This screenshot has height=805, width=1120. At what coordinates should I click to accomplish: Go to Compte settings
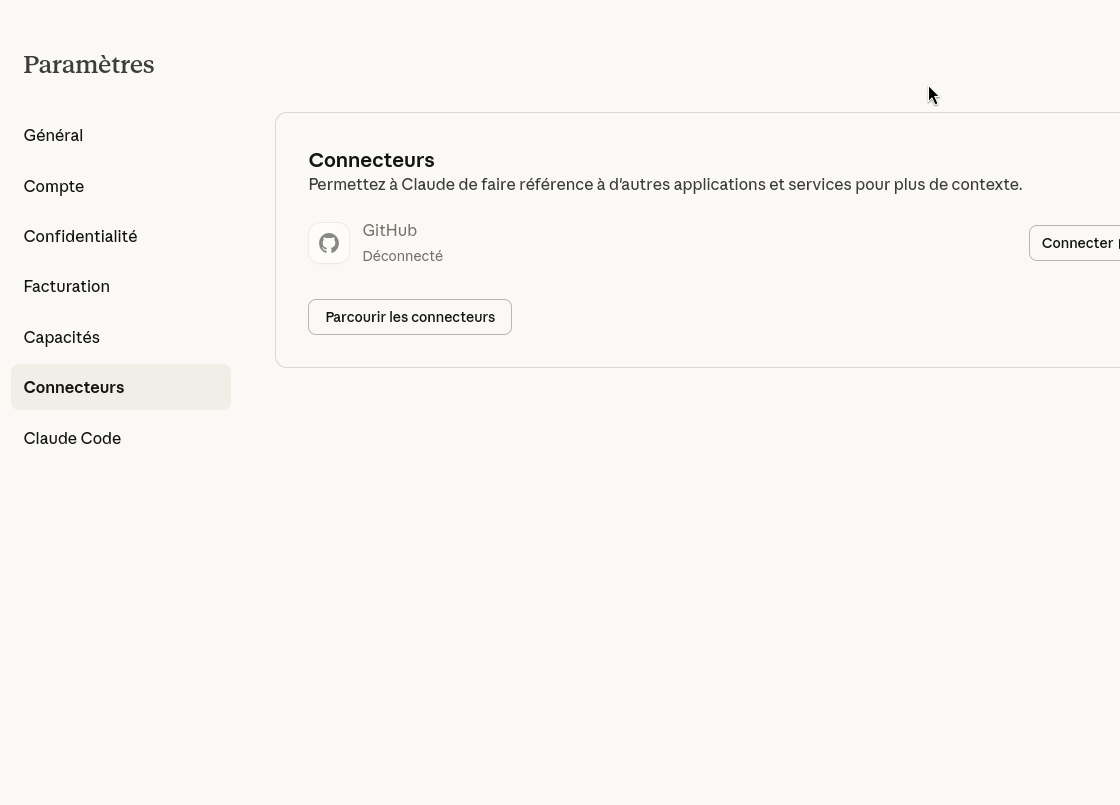54,186
